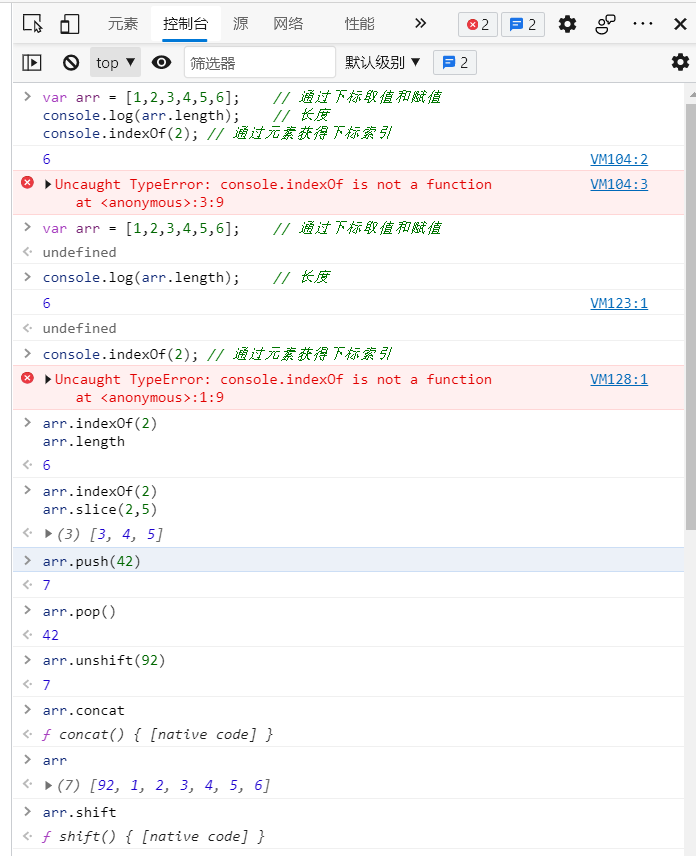The width and height of the screenshot is (696, 856).
Task: Open the three-dot customize menu
Action: [643, 24]
